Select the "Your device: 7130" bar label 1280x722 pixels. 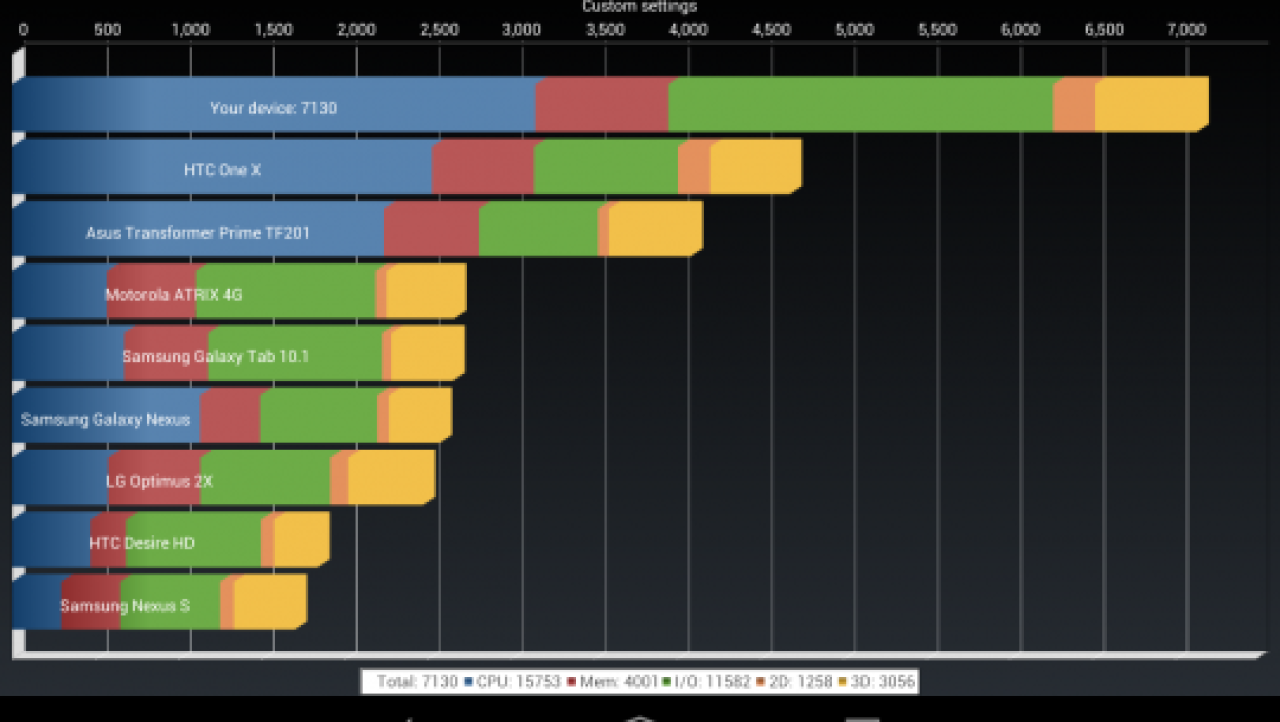(273, 107)
